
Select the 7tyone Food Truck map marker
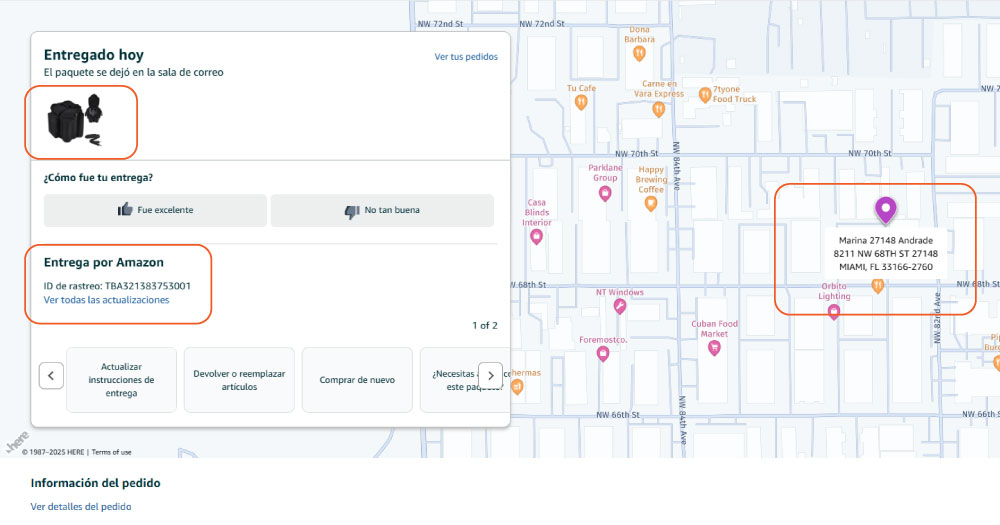(x=705, y=95)
